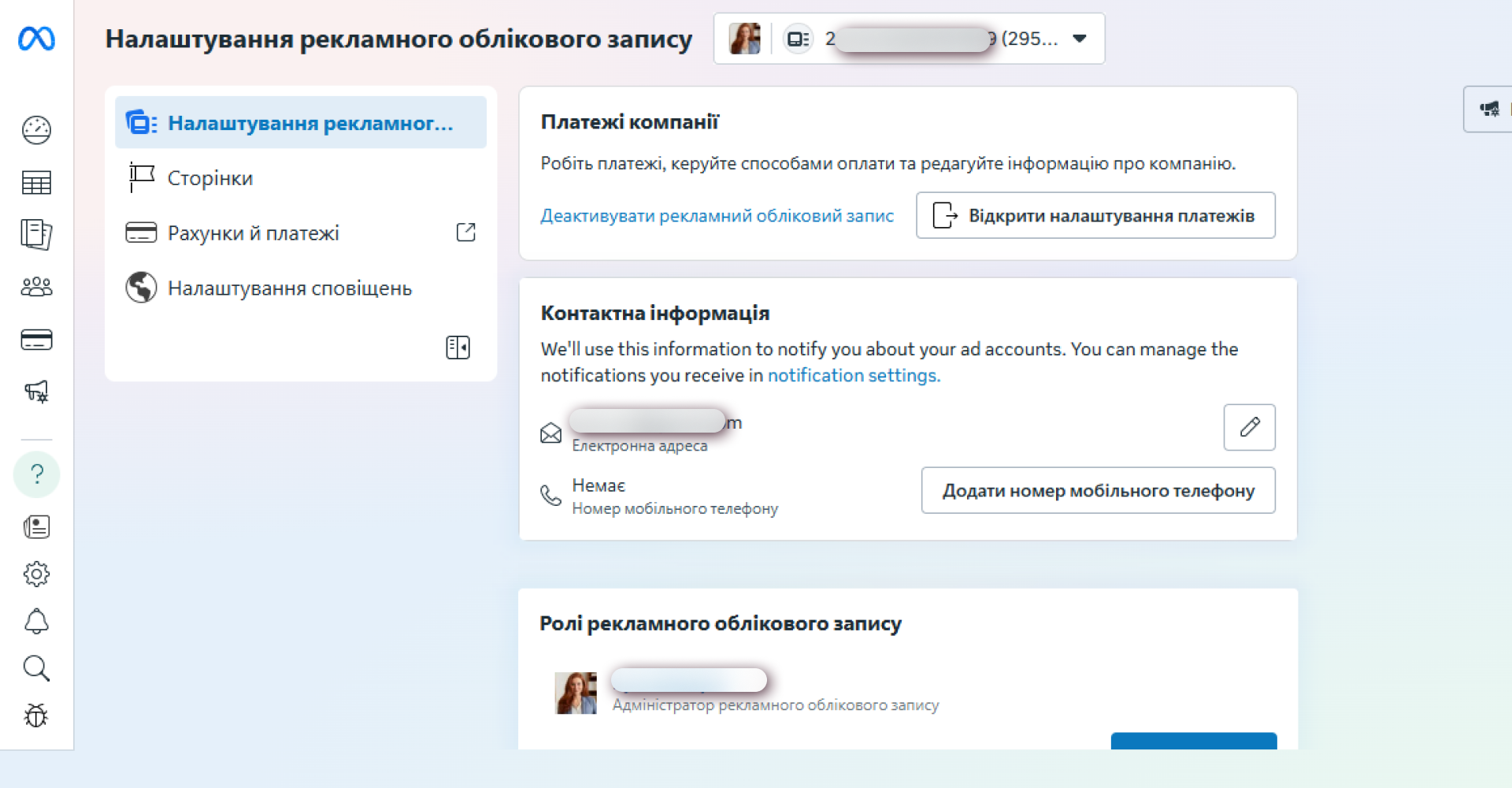
Task: Open the Help question mark icon
Action: click(x=37, y=474)
